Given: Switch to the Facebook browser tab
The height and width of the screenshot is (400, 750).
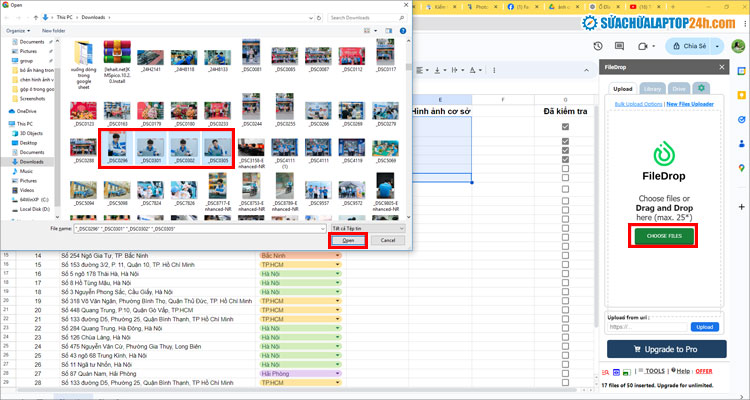Looking at the screenshot, I should 522,7.
